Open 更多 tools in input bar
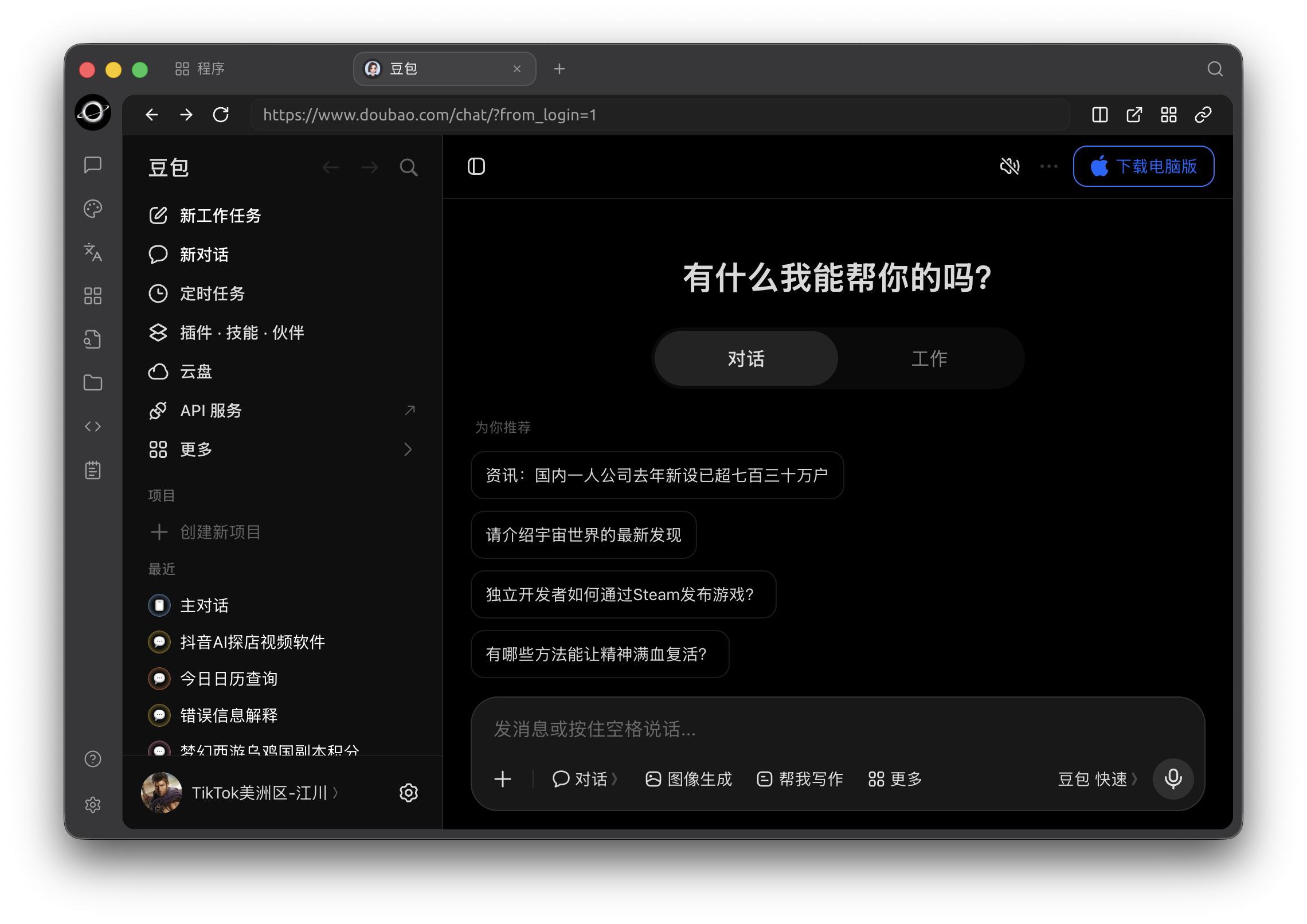 click(895, 778)
